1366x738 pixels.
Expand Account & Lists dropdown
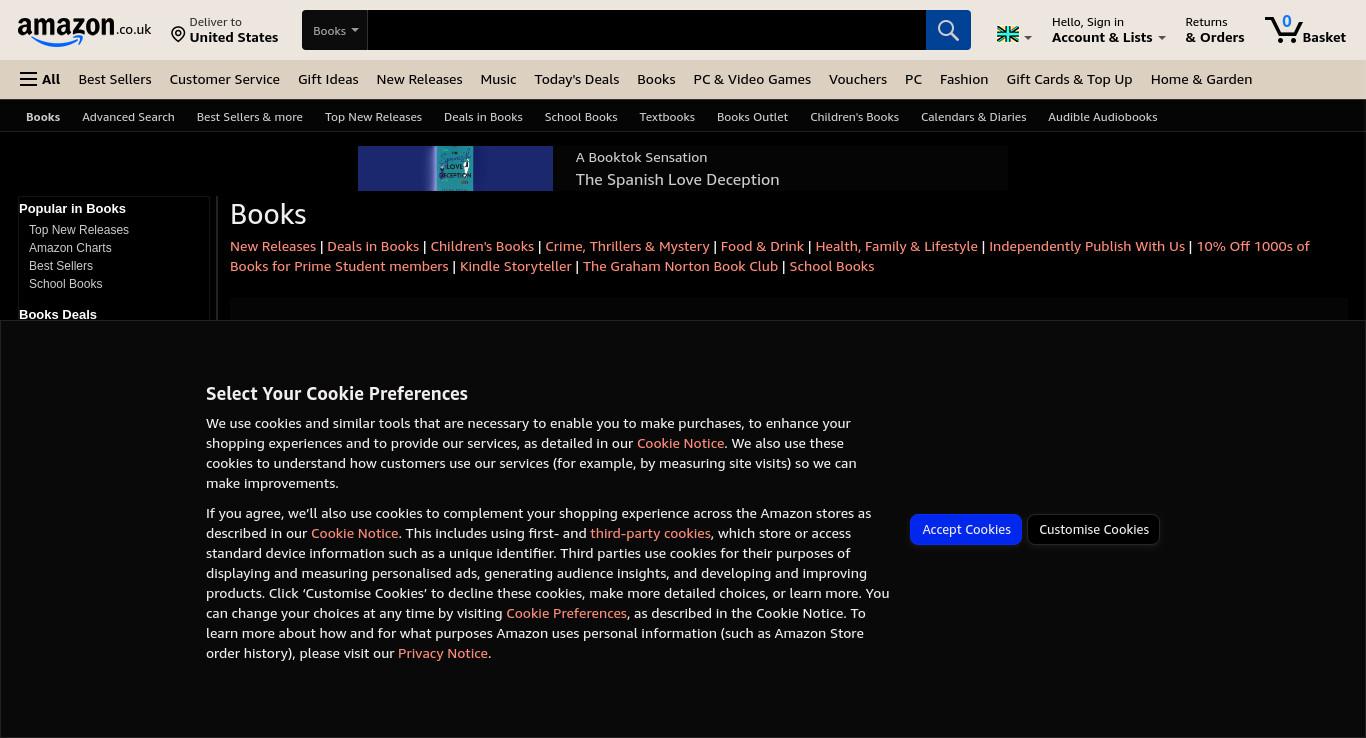coord(1108,30)
